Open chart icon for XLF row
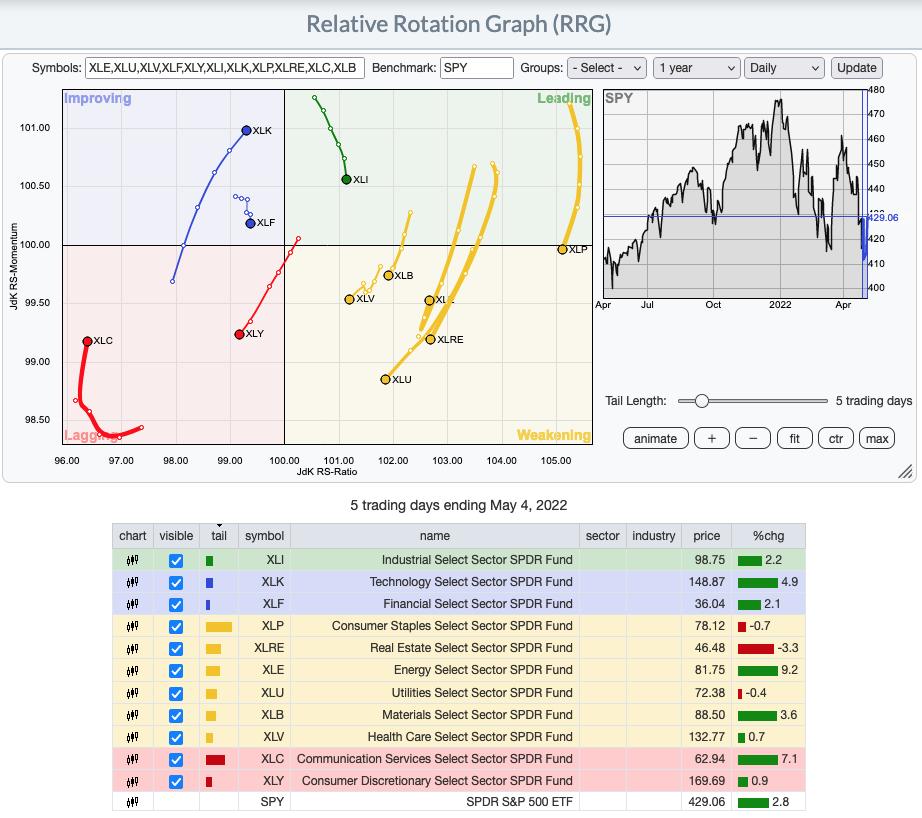 (132, 604)
